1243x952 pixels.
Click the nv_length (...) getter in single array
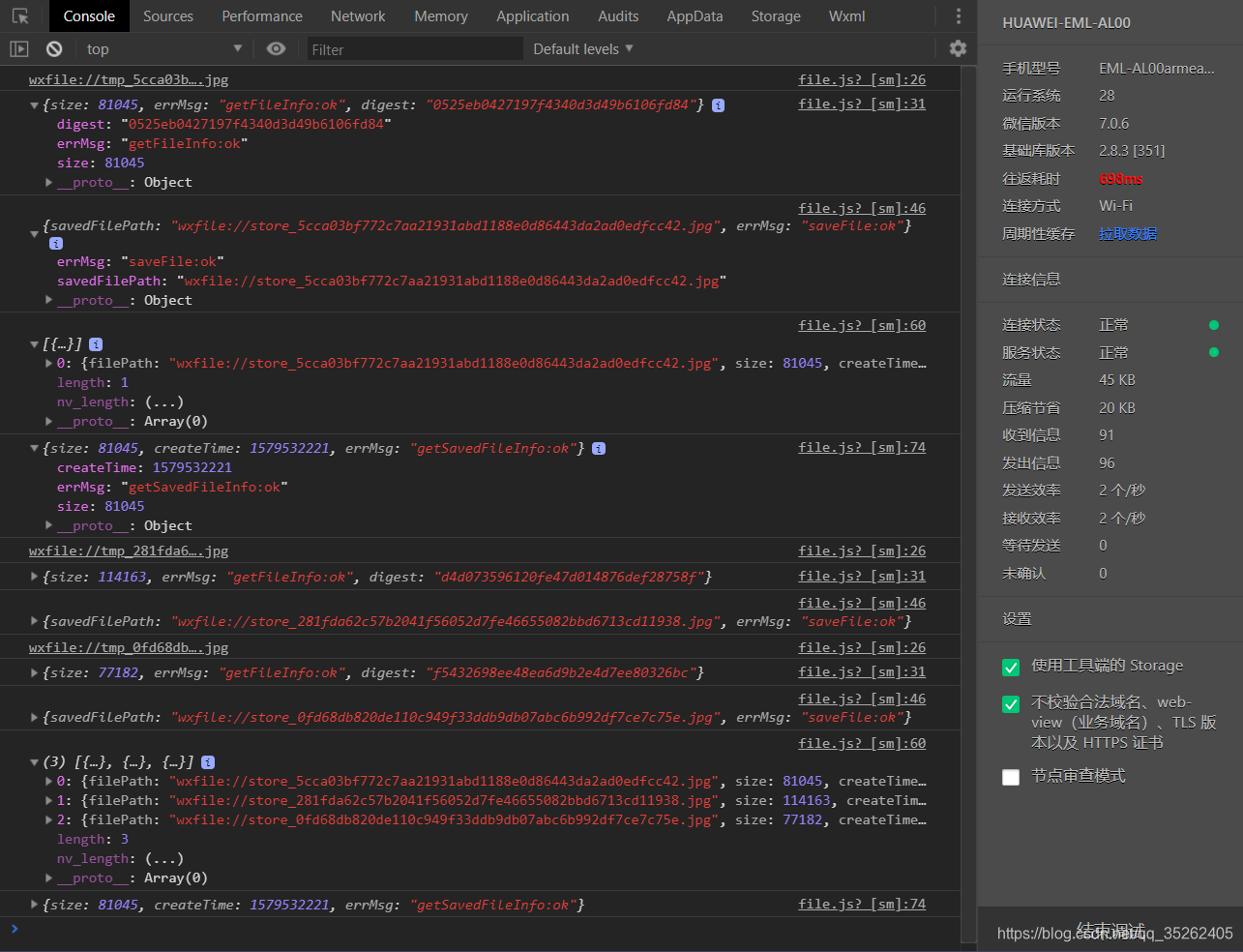tap(164, 402)
